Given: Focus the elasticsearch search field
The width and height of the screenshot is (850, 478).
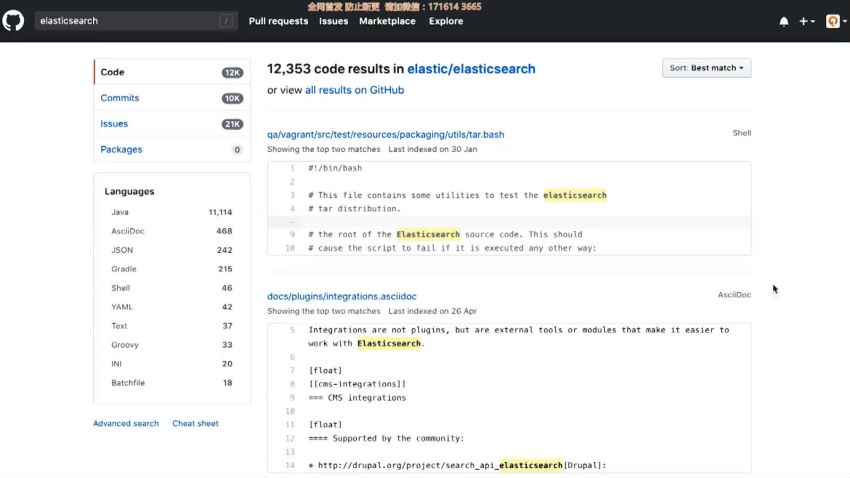Looking at the screenshot, I should point(136,21).
